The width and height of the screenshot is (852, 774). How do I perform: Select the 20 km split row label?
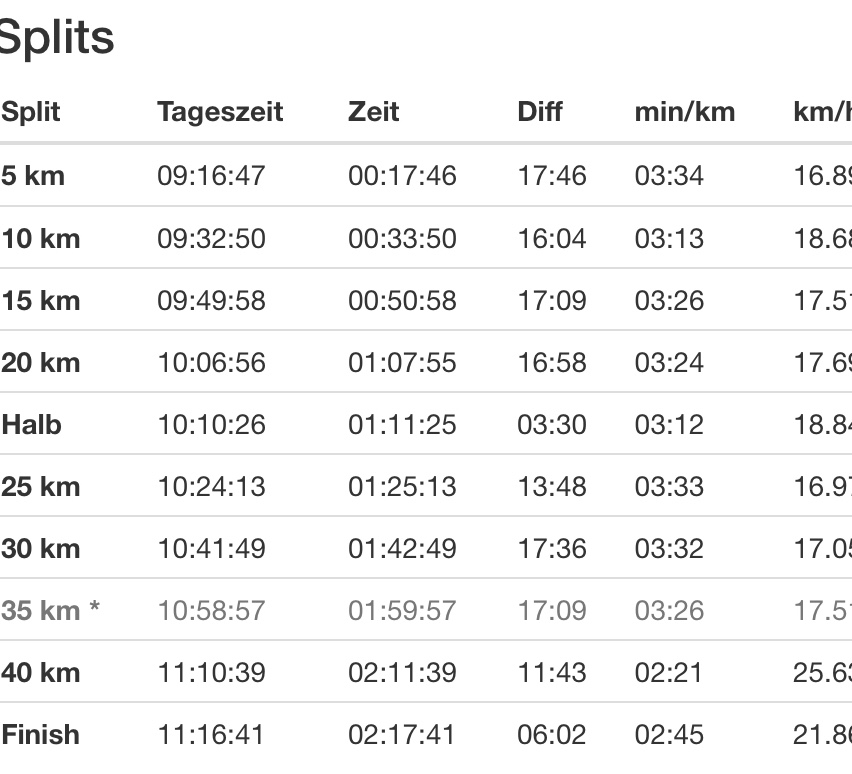[x=41, y=362]
